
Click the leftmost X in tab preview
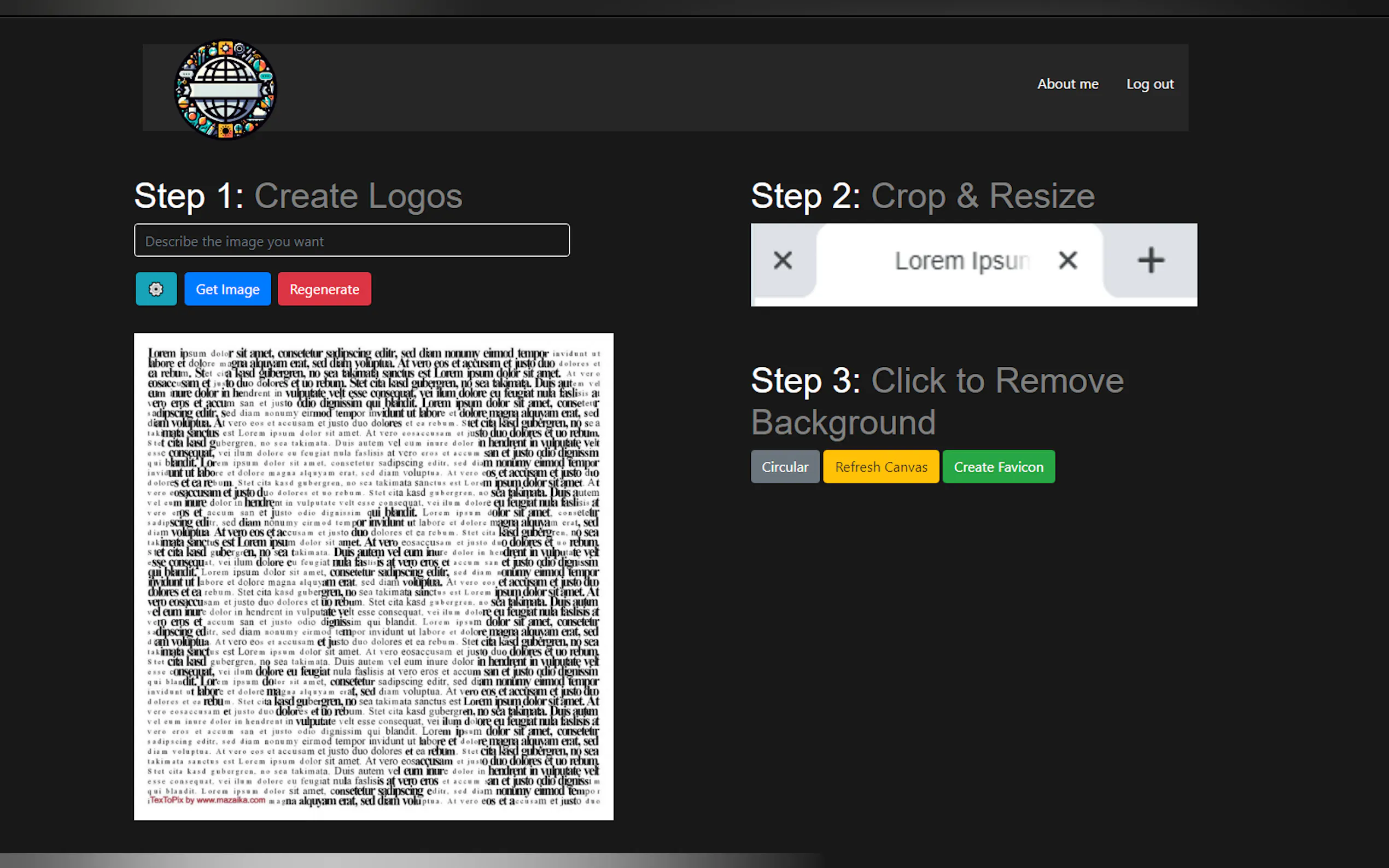coord(782,260)
